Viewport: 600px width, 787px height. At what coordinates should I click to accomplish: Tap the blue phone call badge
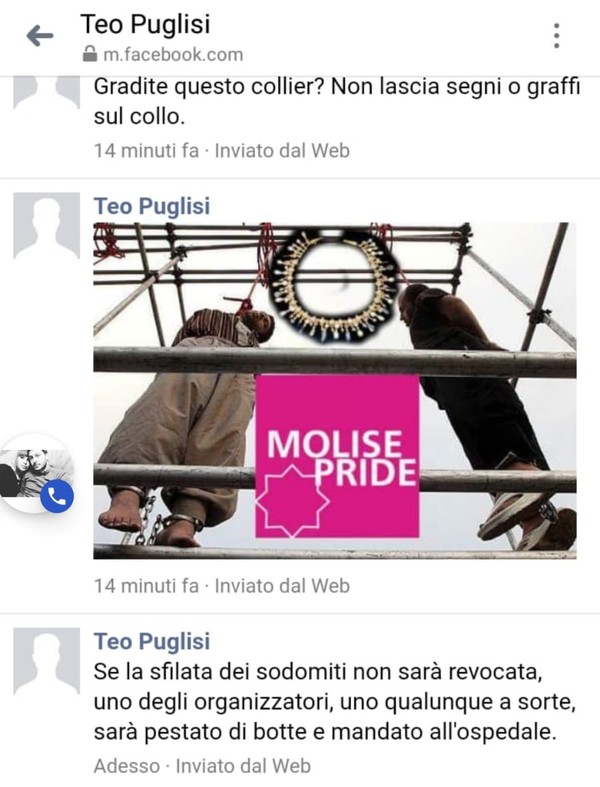[x=57, y=496]
